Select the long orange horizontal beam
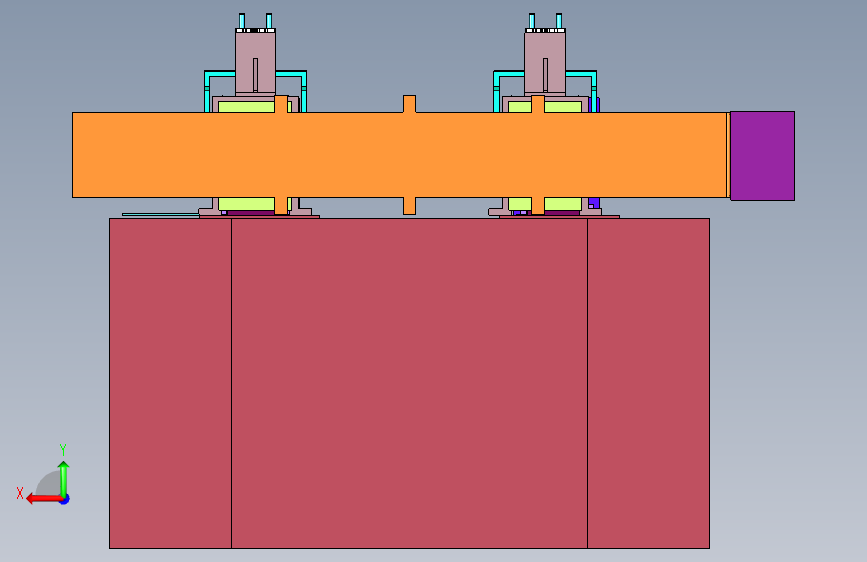Screen dimensions: 867x562 pyautogui.click(x=399, y=155)
